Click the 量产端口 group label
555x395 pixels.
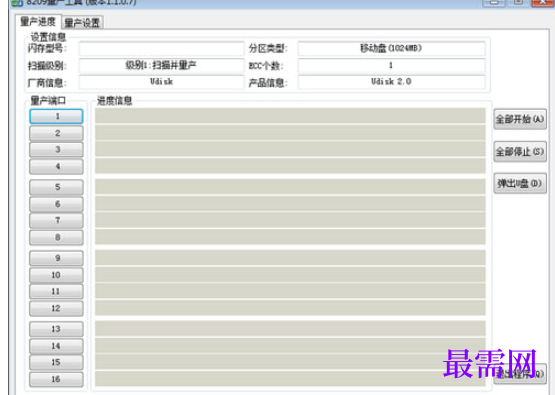[48, 101]
